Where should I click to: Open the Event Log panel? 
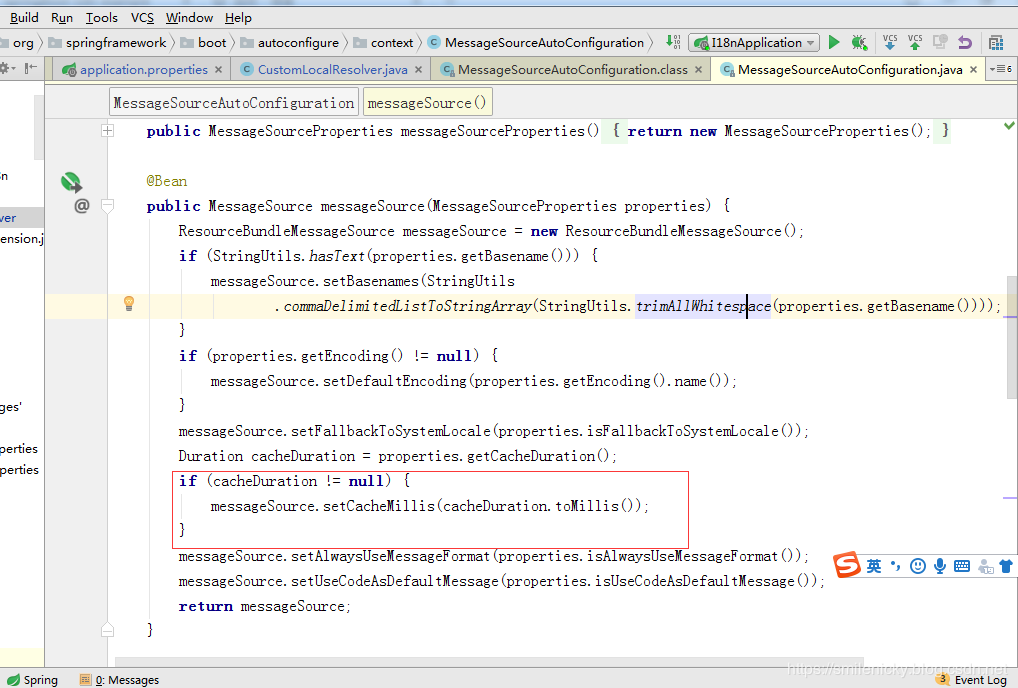point(972,680)
